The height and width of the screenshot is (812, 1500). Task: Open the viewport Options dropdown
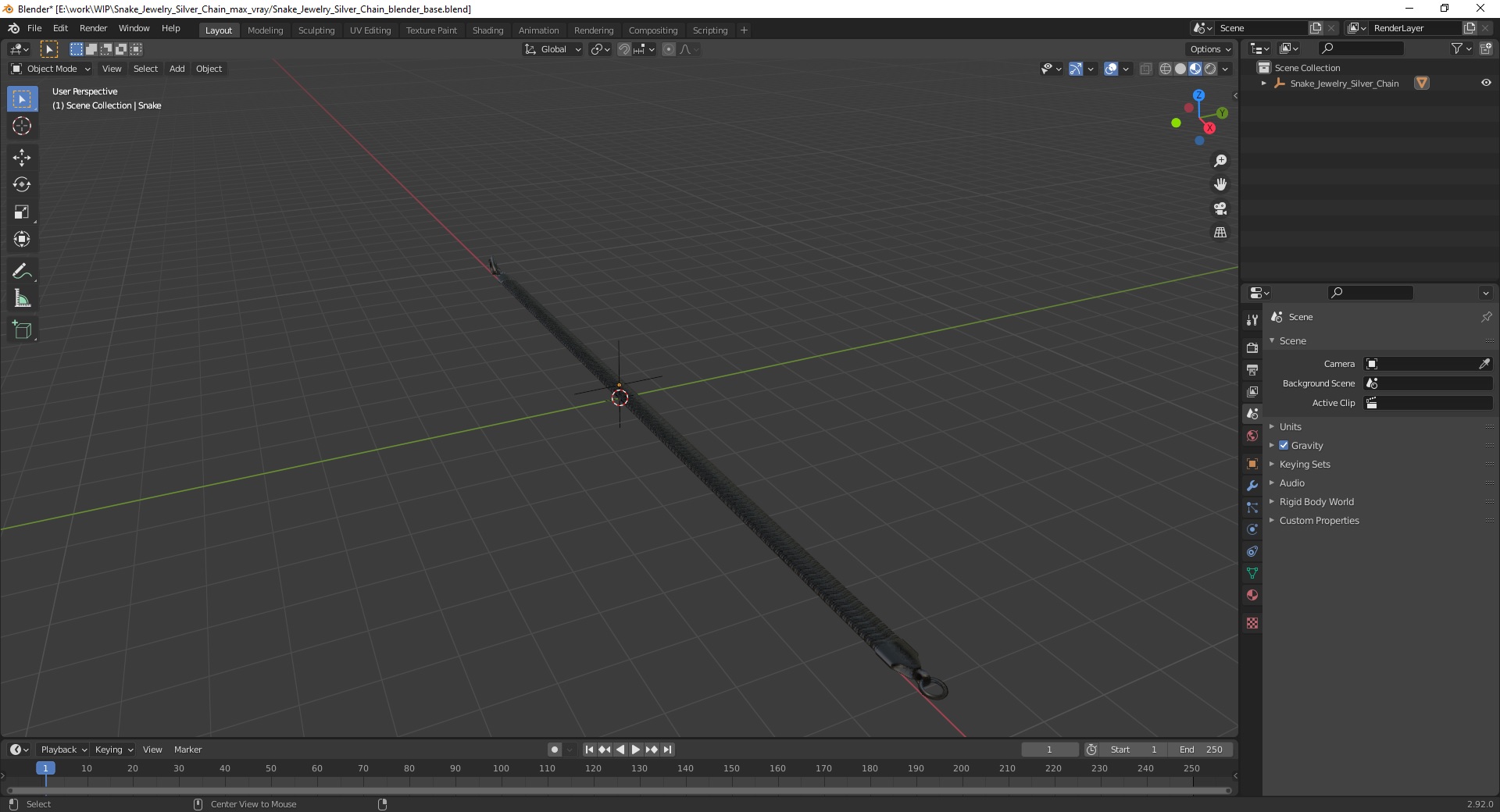coord(1210,49)
